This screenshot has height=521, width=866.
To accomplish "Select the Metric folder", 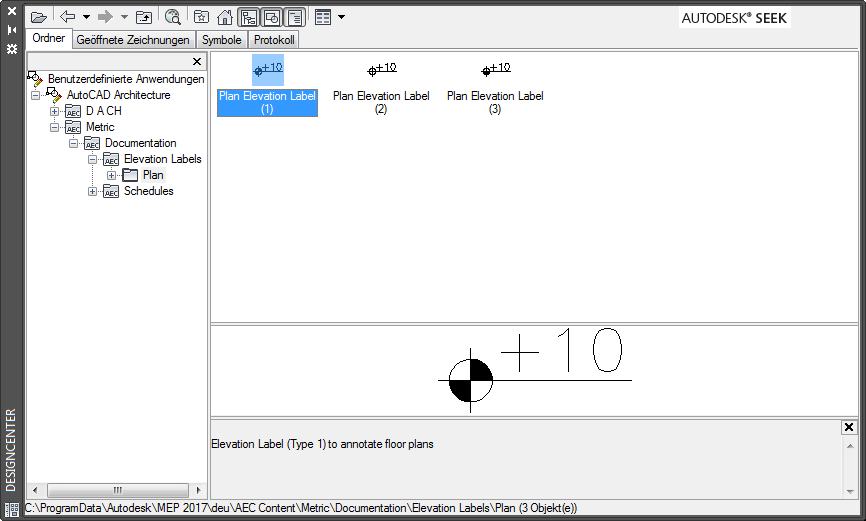I will tap(100, 127).
